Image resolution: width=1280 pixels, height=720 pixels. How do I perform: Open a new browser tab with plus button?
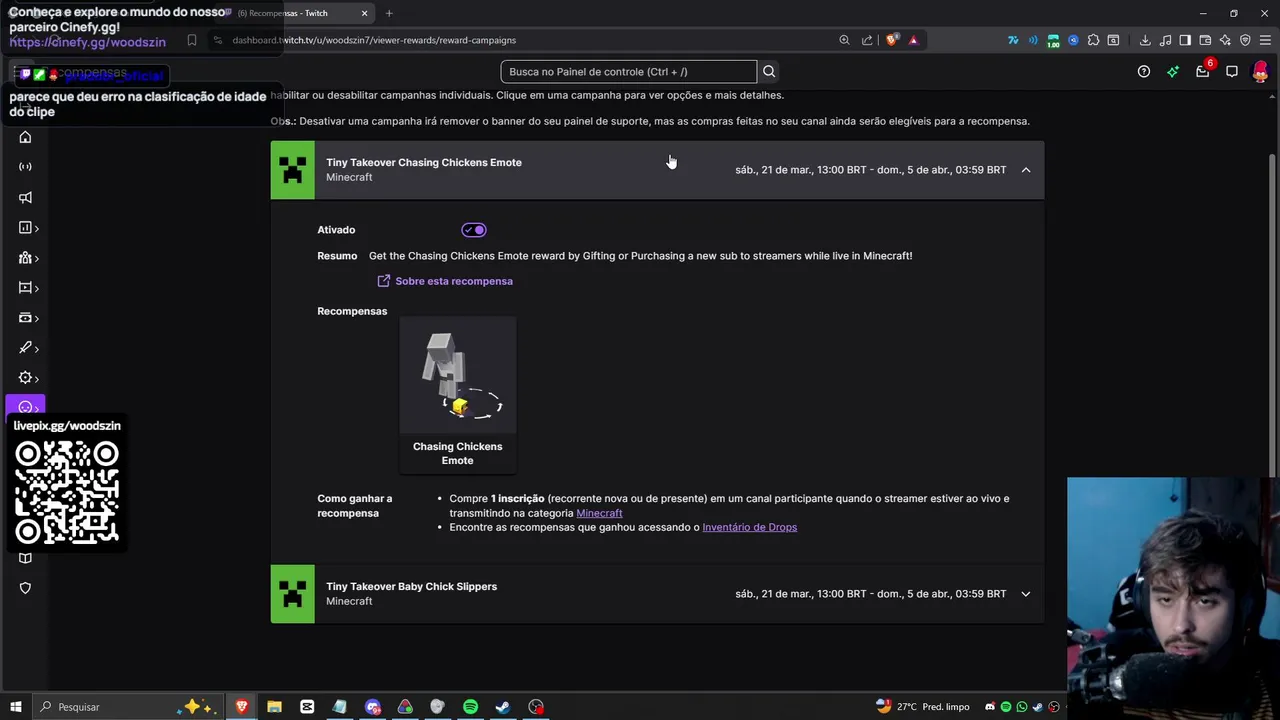click(x=389, y=13)
